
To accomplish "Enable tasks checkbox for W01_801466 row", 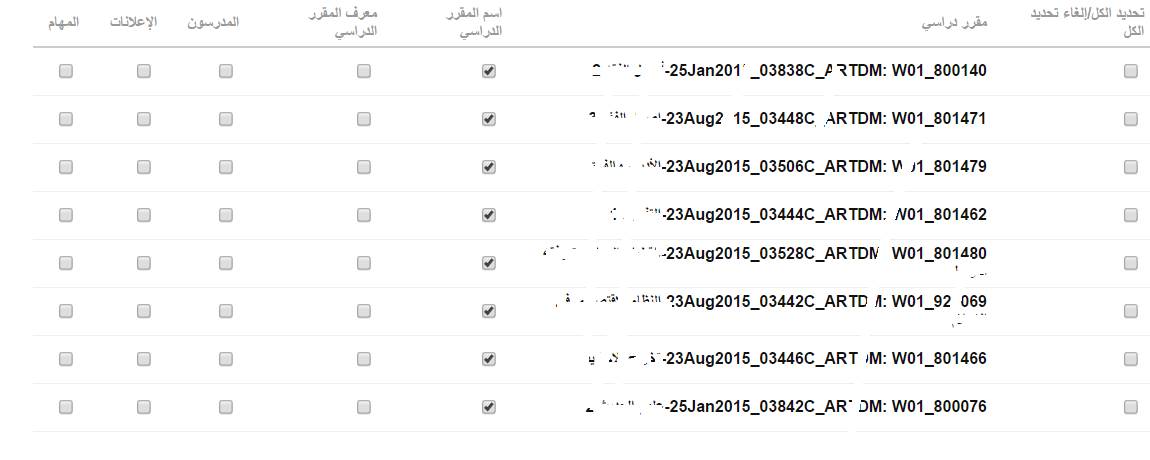I will [66, 359].
